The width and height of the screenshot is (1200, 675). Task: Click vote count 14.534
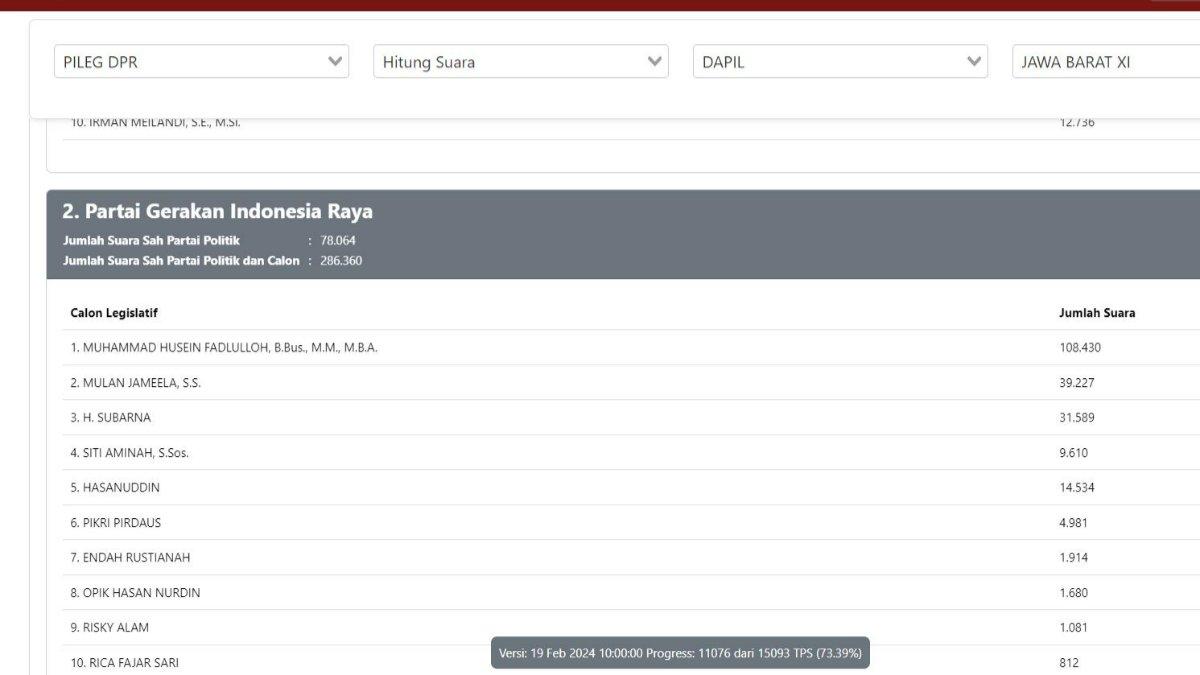tap(1077, 487)
